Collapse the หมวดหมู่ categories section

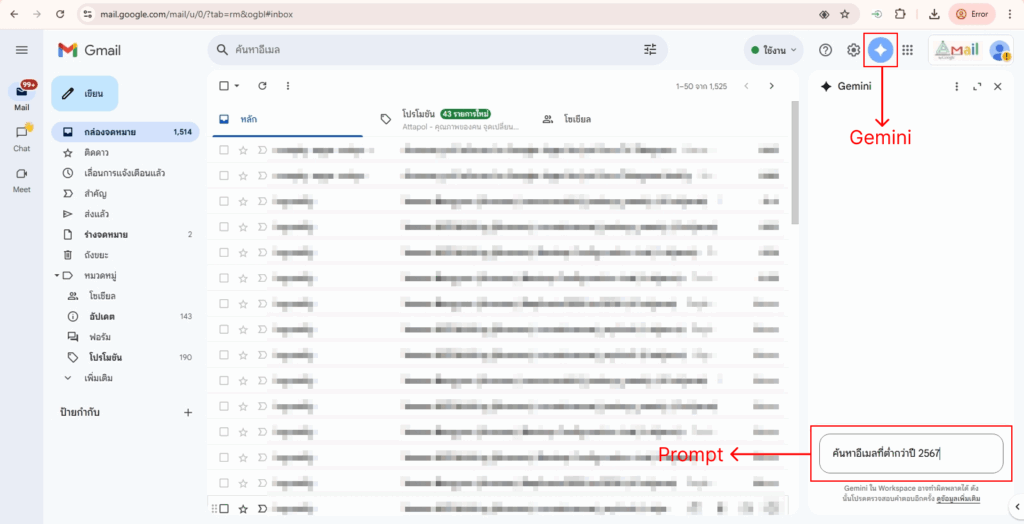click(57, 275)
